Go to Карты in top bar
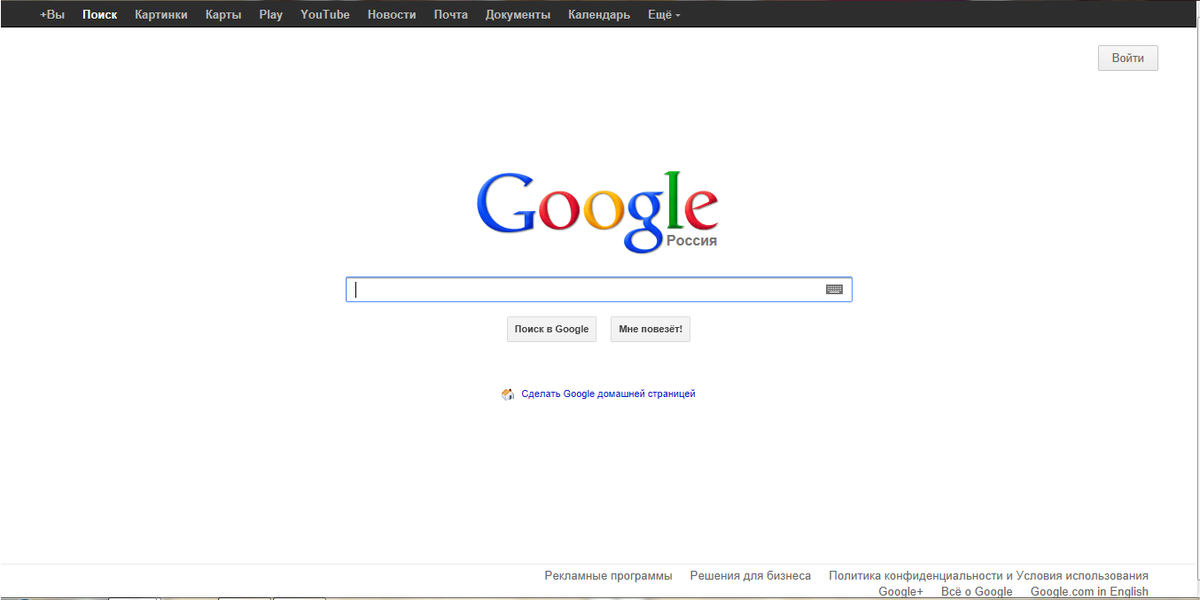 click(x=223, y=15)
